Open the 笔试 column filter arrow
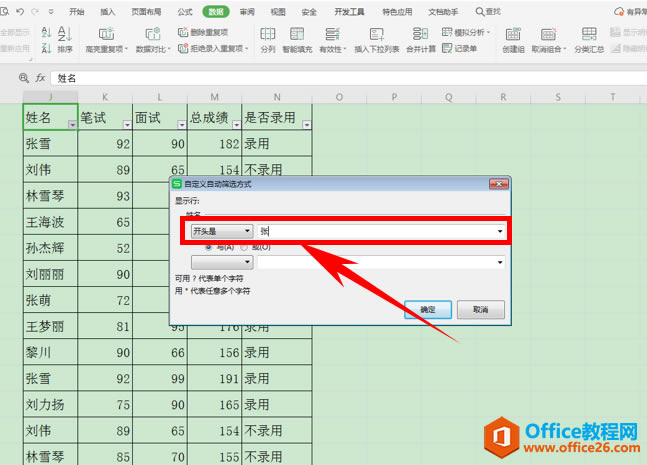Viewport: 647px width, 465px height. [x=127, y=125]
